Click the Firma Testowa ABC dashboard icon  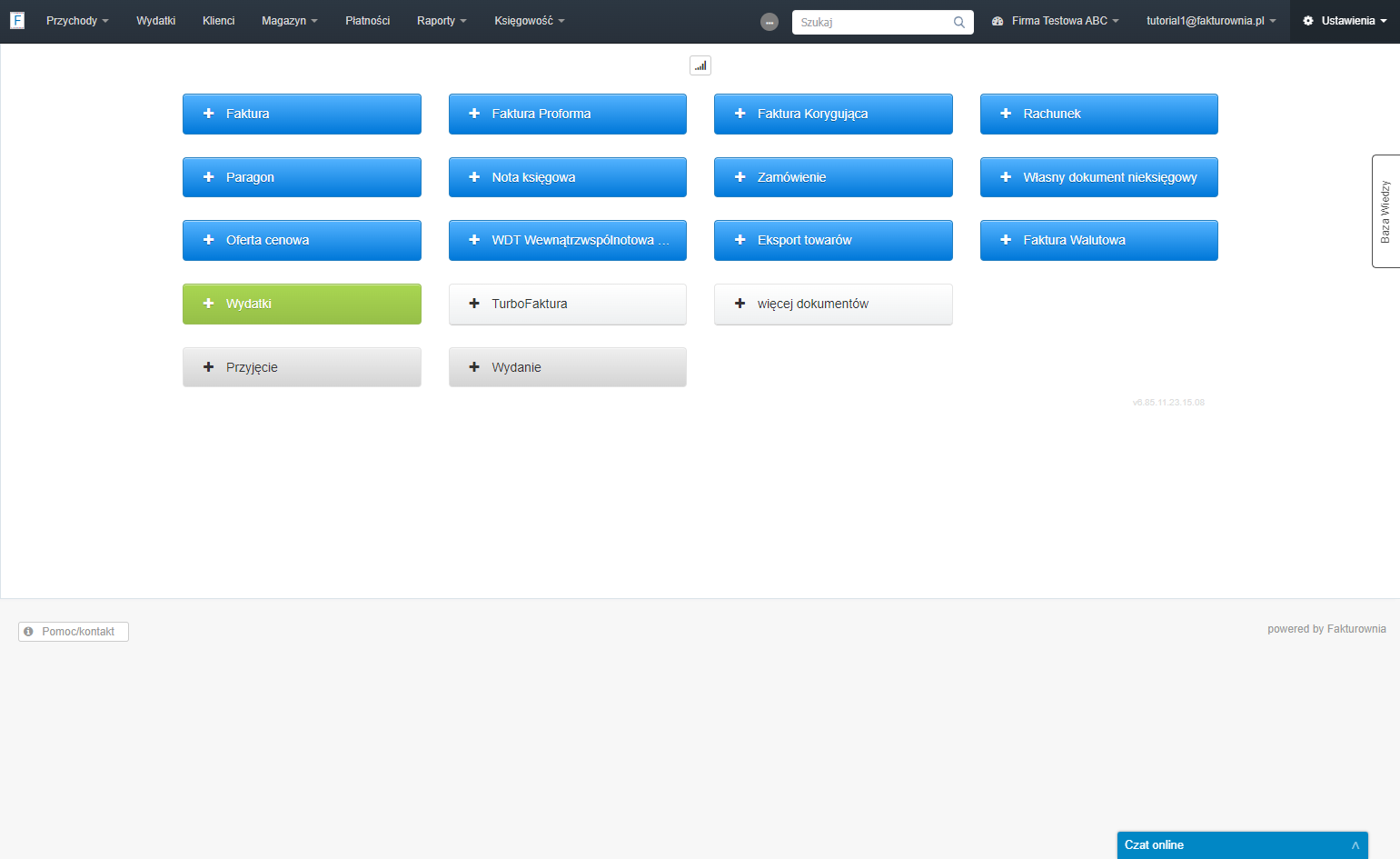tap(998, 21)
